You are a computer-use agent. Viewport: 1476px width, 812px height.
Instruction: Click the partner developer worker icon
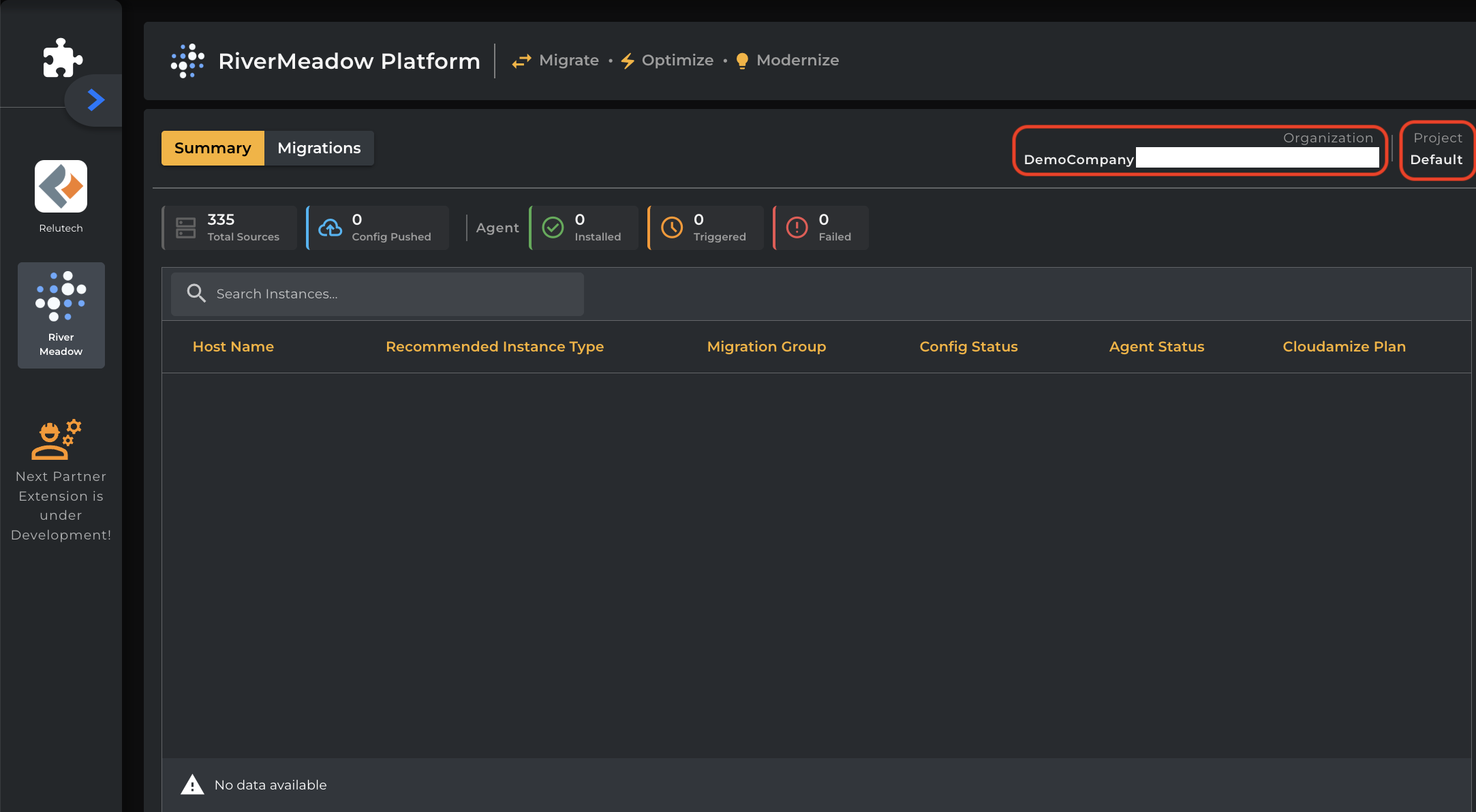[56, 439]
